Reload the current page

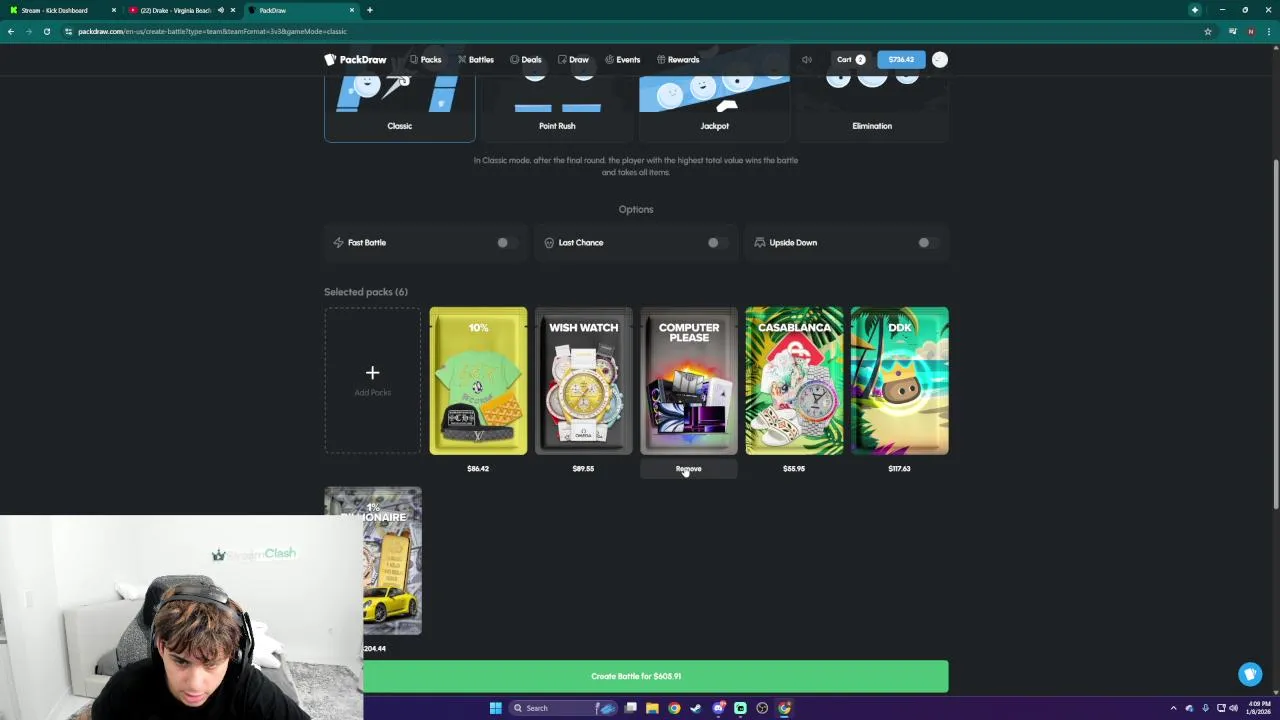click(47, 31)
